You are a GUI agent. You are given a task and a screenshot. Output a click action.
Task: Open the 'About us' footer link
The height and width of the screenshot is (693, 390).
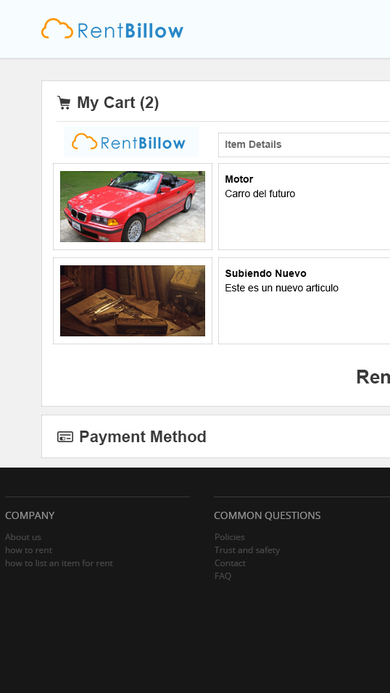tap(23, 537)
